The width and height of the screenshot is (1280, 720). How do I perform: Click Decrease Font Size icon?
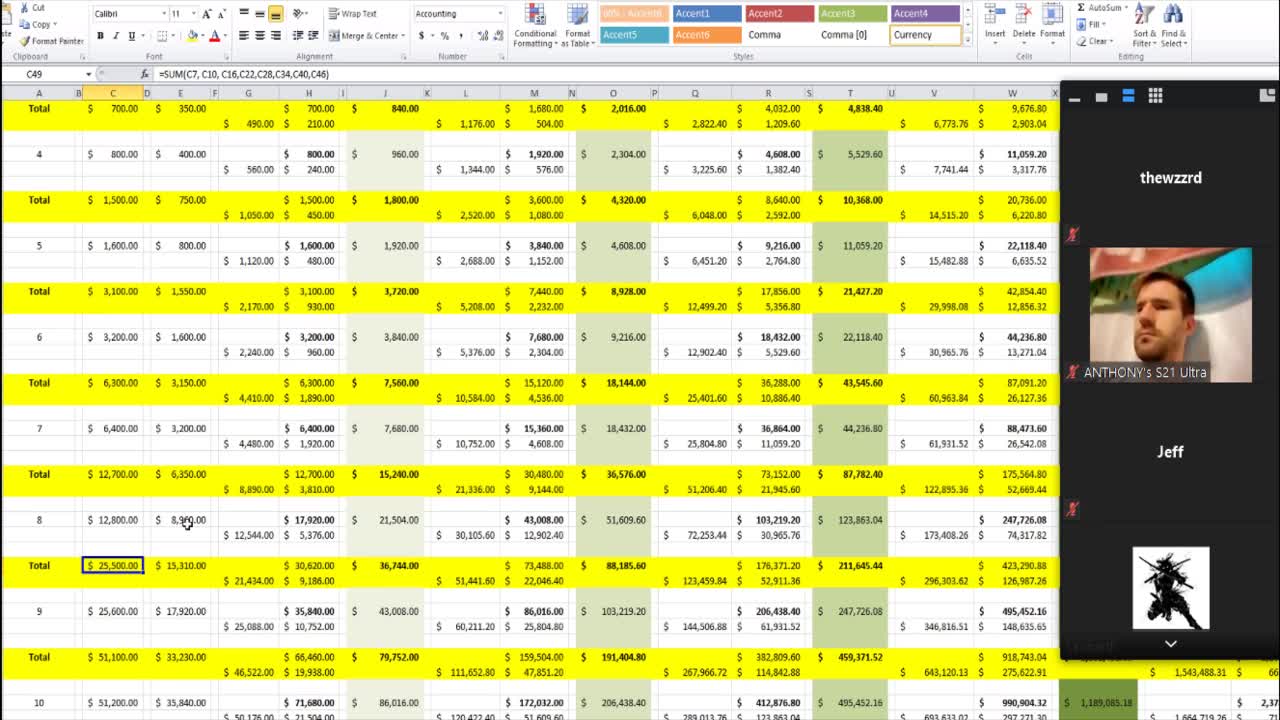[x=221, y=14]
